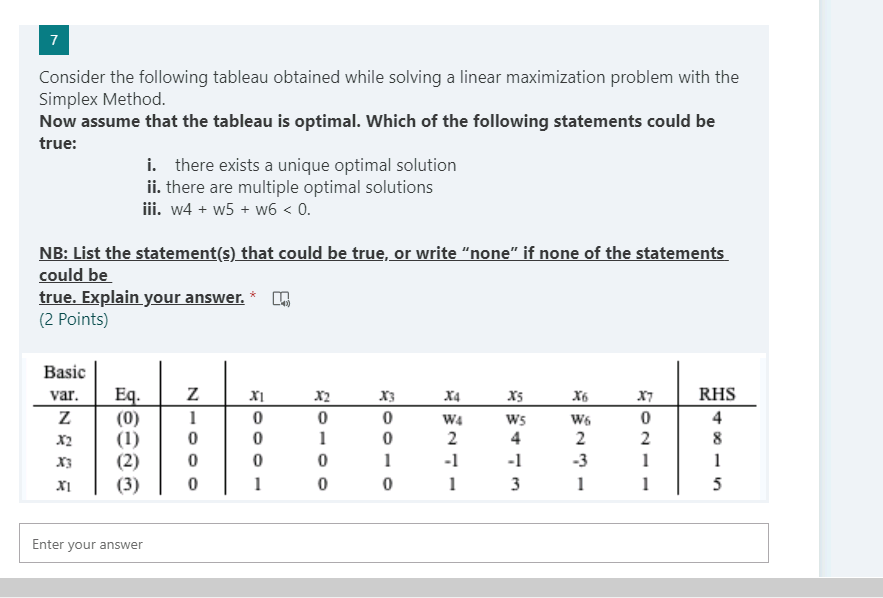Click the Basic var. header cell
Screen dimensions: 883x598
point(63,384)
